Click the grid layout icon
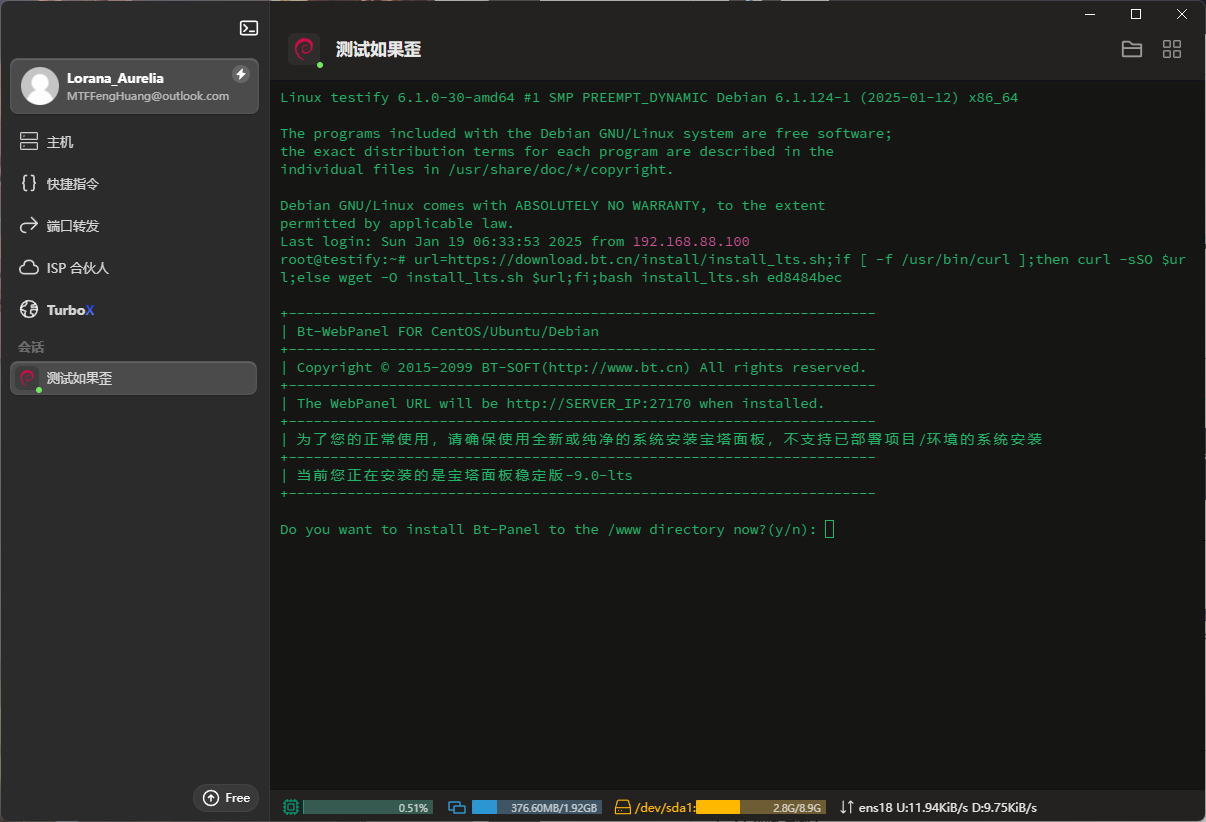Viewport: 1206px width, 822px height. point(1172,49)
